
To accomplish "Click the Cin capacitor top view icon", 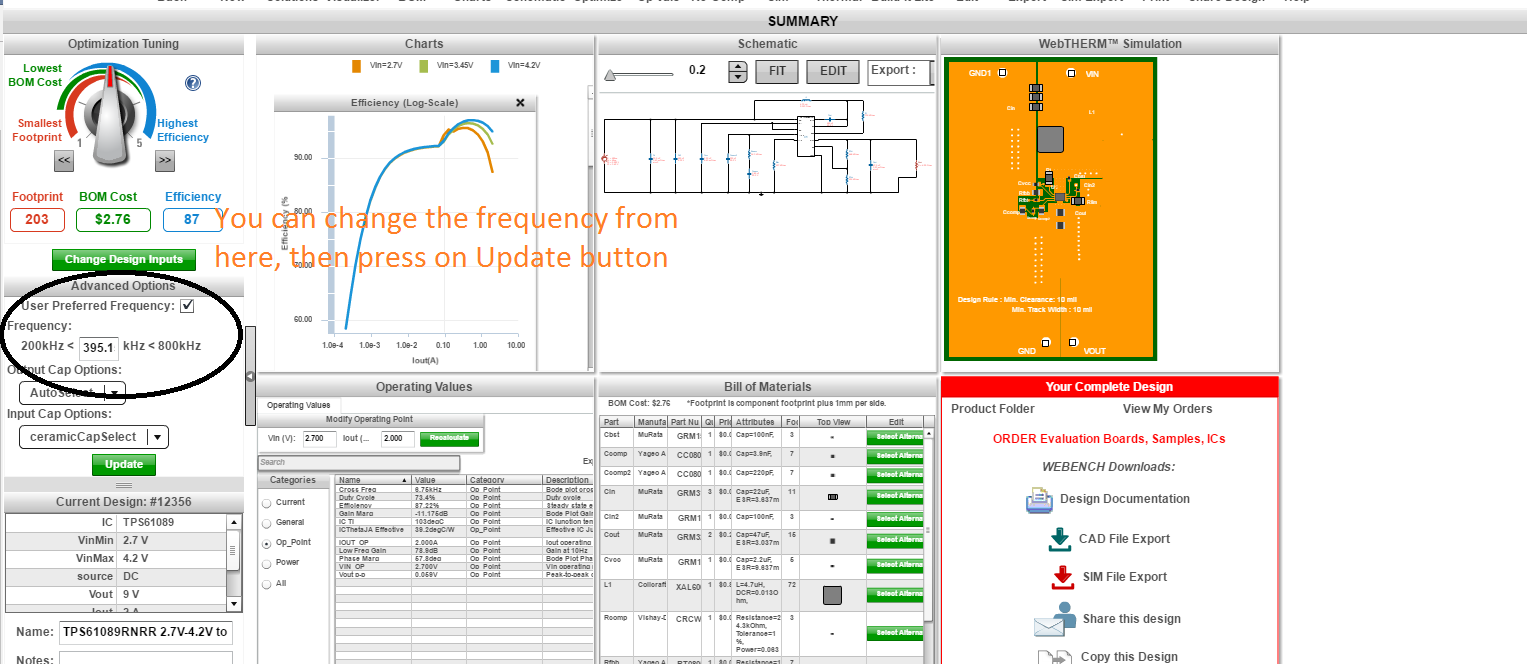I will click(x=832, y=496).
